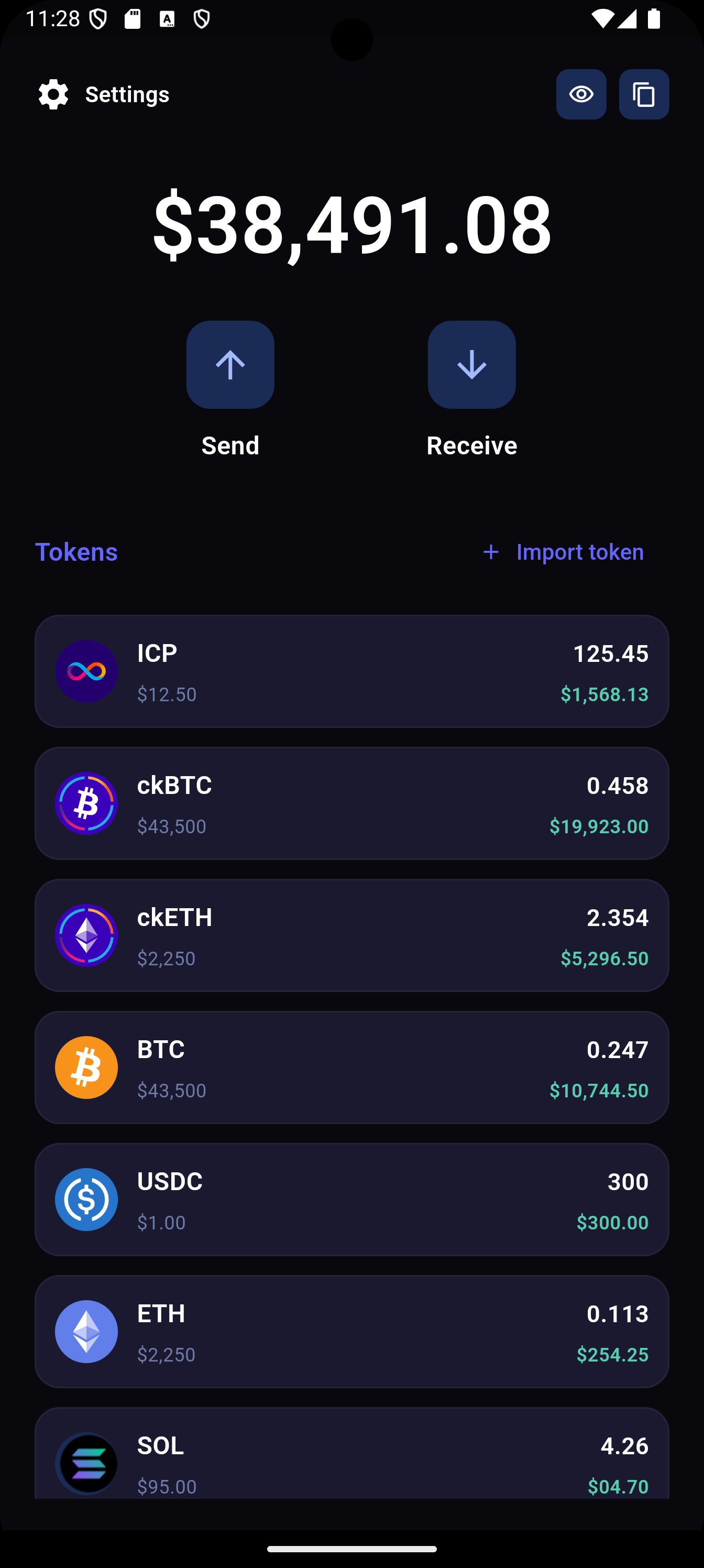
Task: Open the ICP token row
Action: 351,671
